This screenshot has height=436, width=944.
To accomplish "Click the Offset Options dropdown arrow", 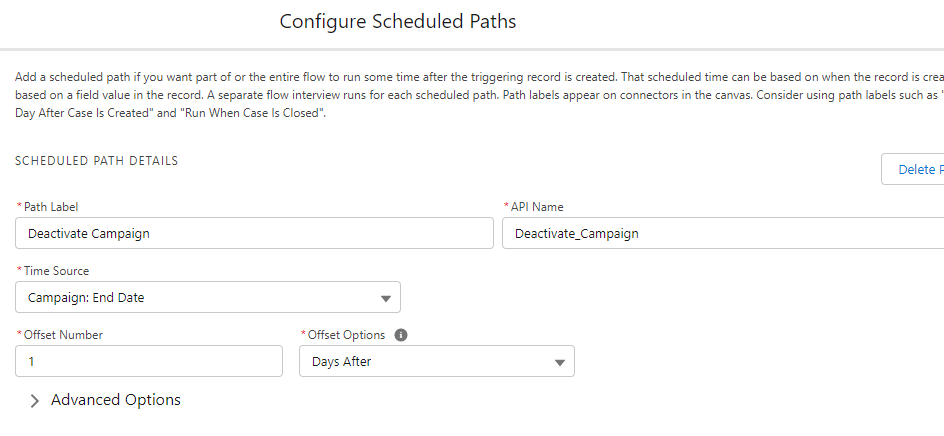I will [x=560, y=362].
